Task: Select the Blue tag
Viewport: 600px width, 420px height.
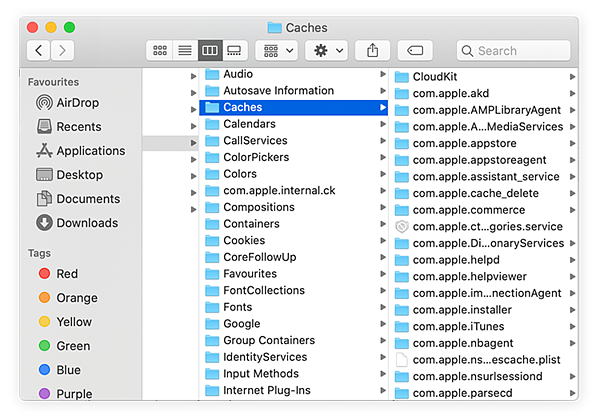Action: pos(60,370)
